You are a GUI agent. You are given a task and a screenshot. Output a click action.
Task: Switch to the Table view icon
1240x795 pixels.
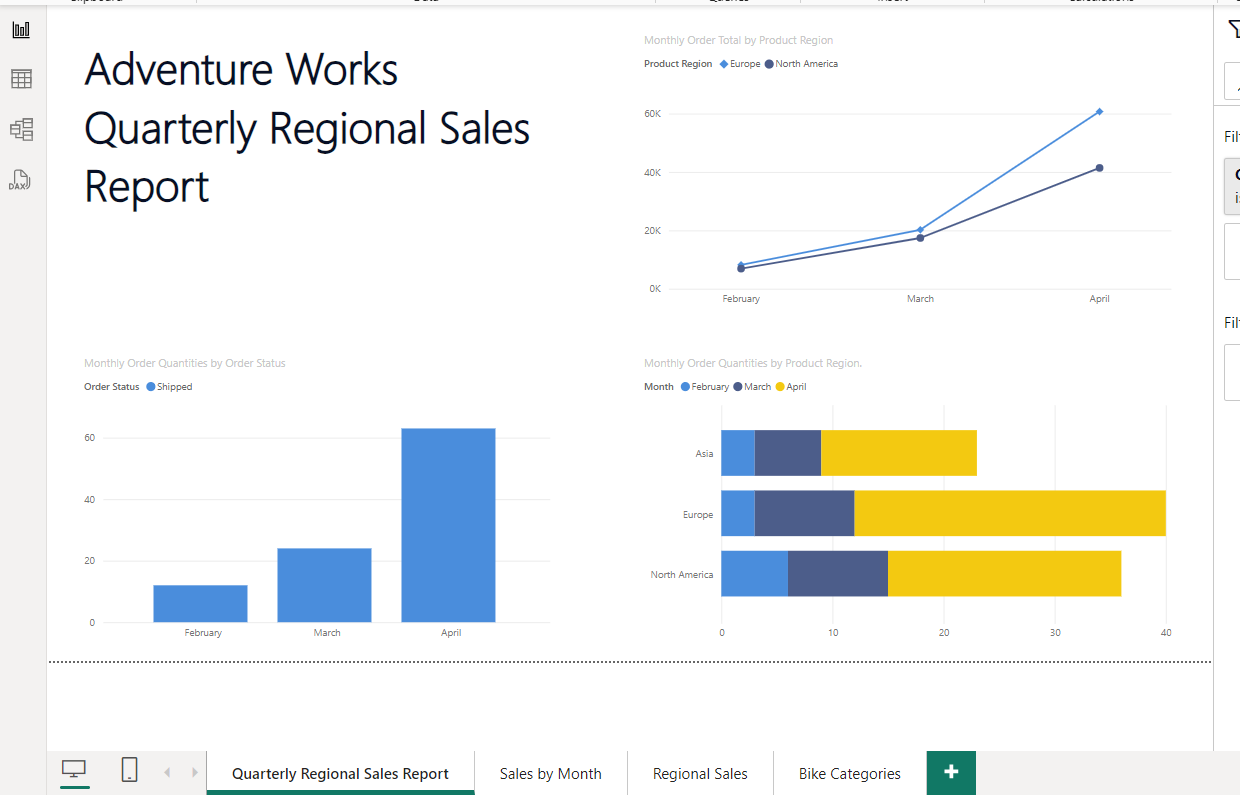point(21,79)
